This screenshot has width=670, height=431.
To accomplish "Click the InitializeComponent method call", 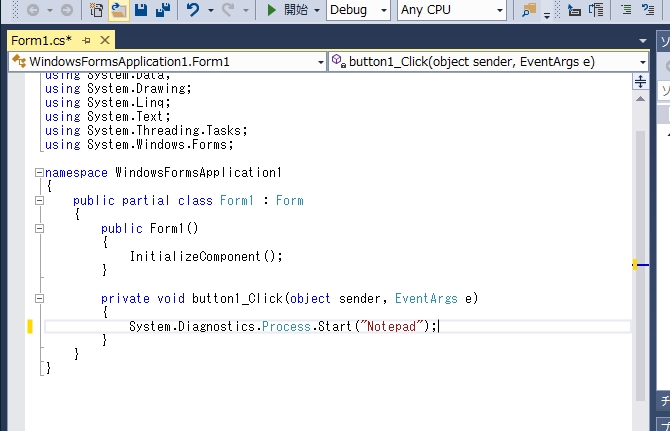I will point(206,256).
